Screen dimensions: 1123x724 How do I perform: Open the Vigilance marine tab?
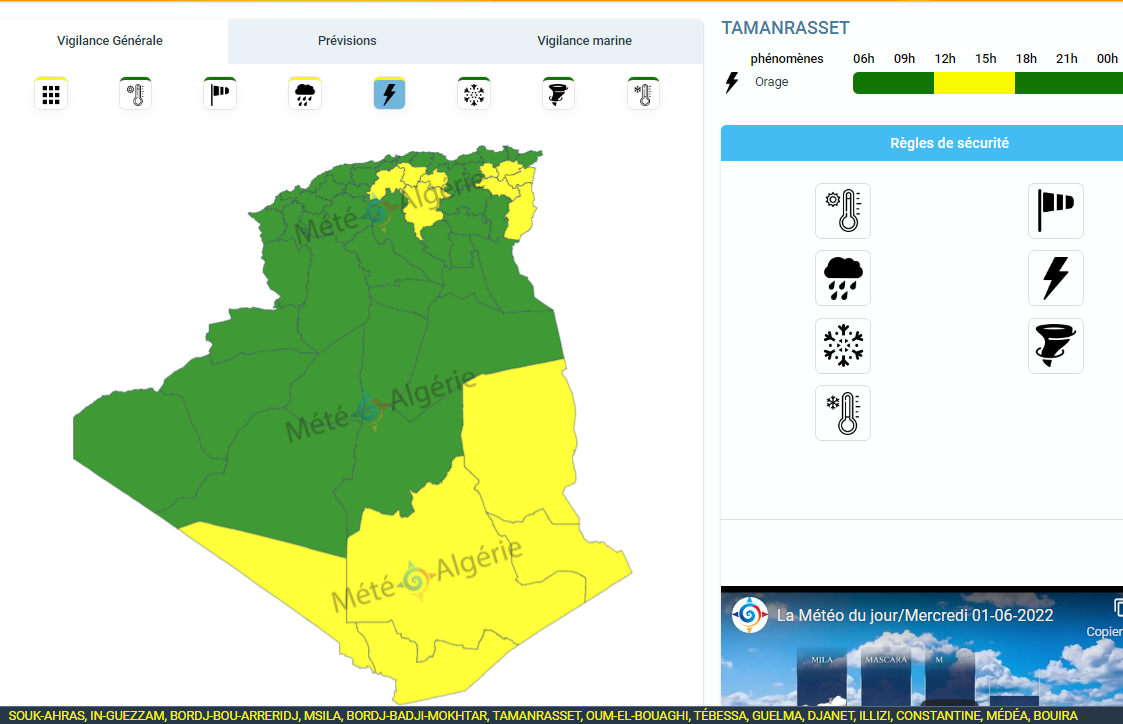pyautogui.click(x=584, y=41)
